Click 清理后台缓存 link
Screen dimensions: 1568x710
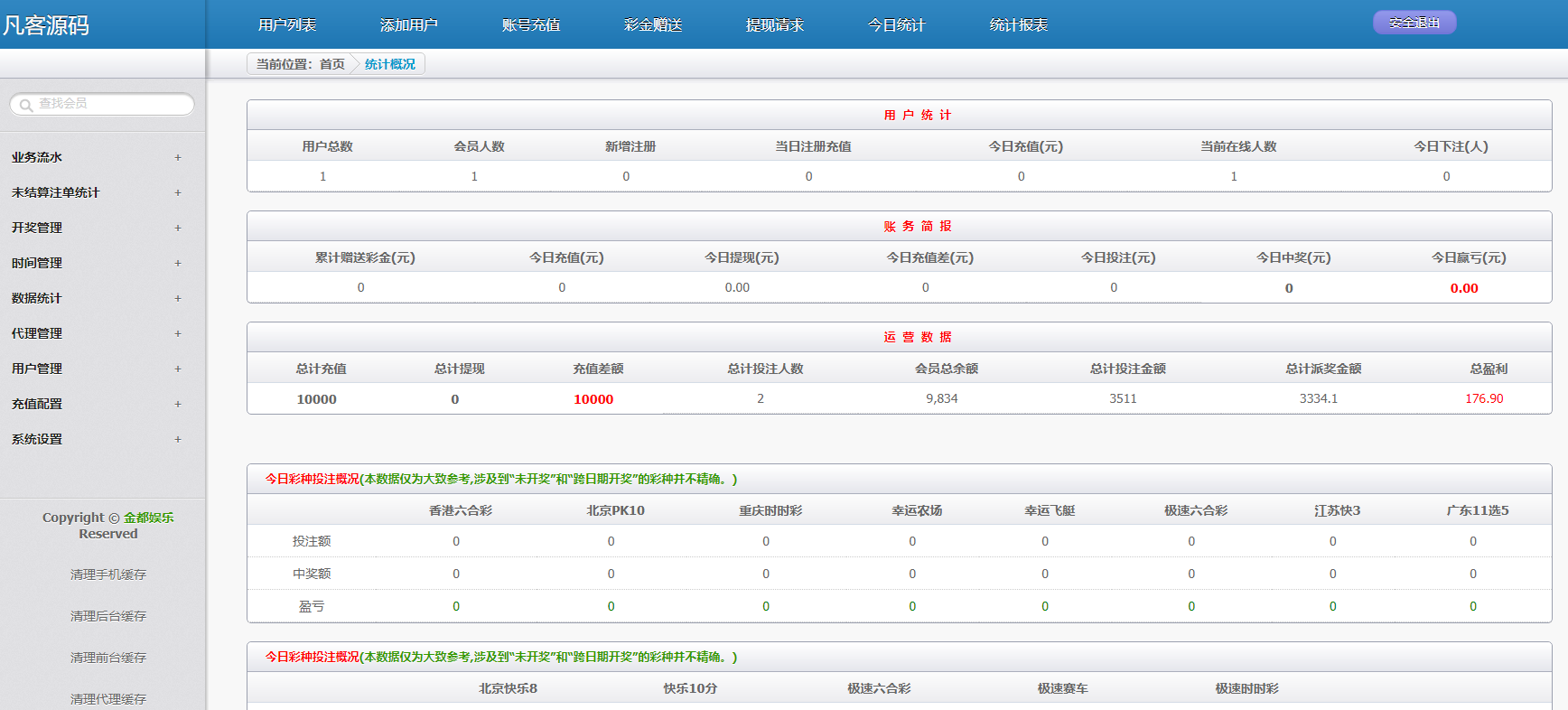[107, 616]
